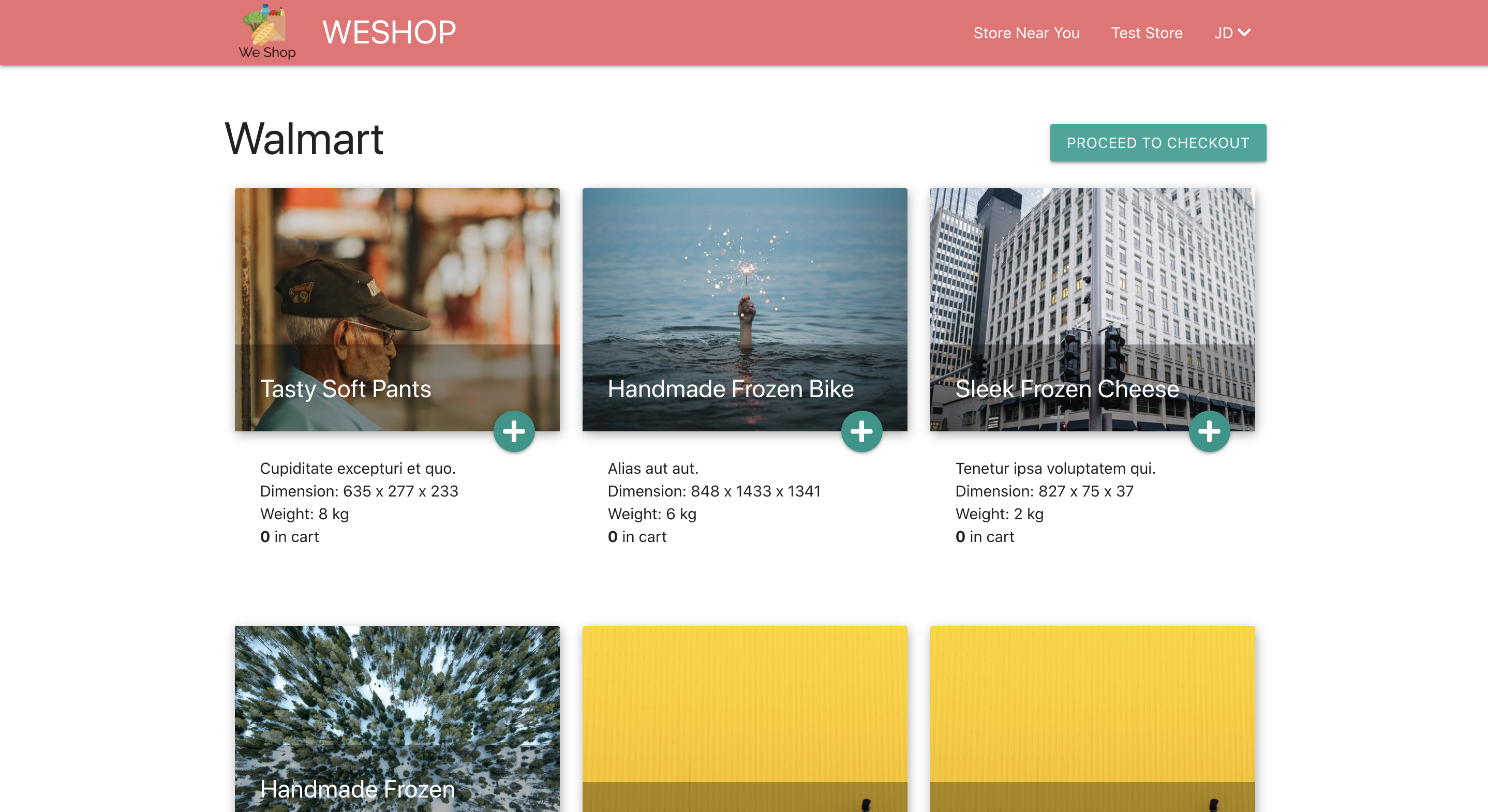This screenshot has width=1488, height=812.
Task: Click the Sleek Frozen Cheese building photo
Action: [x=1092, y=272]
